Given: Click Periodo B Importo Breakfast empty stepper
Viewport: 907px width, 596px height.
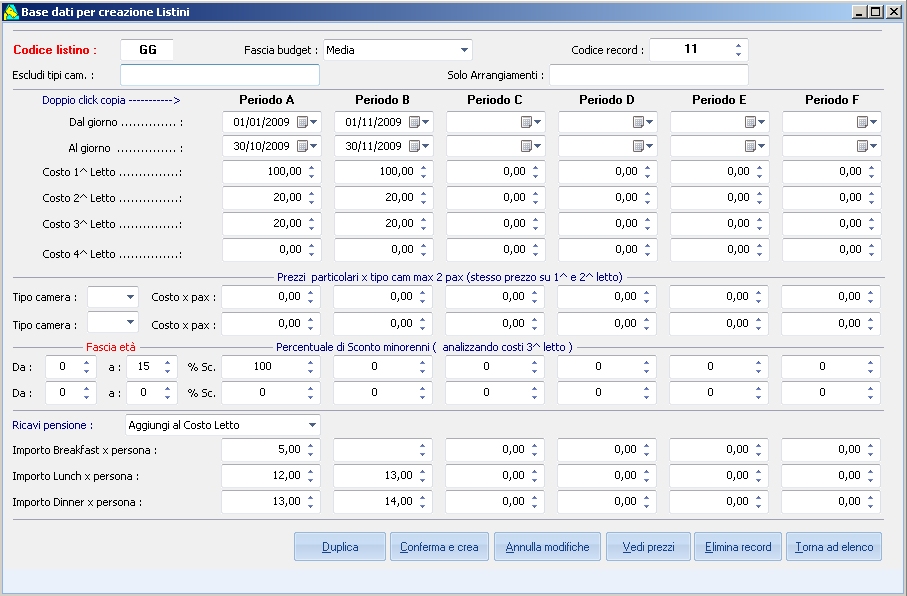Looking at the screenshot, I should tap(422, 450).
